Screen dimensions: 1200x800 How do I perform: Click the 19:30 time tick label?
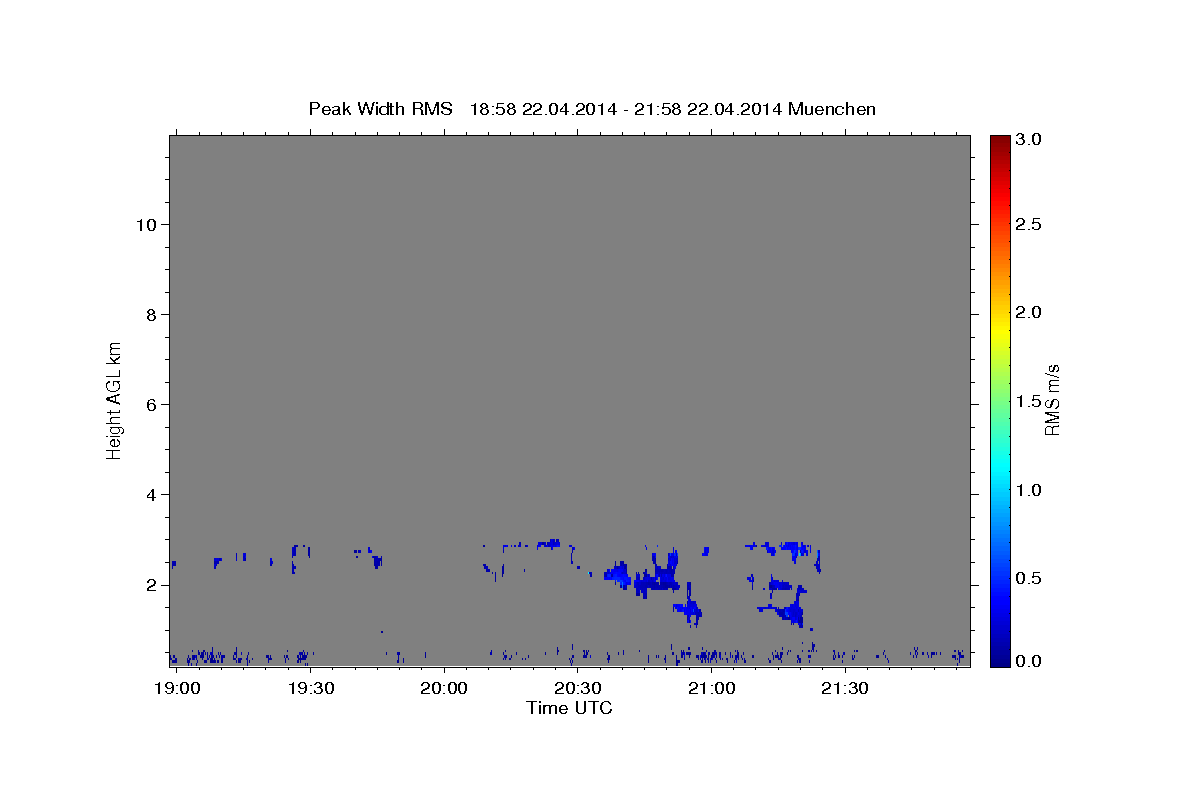coord(310,688)
